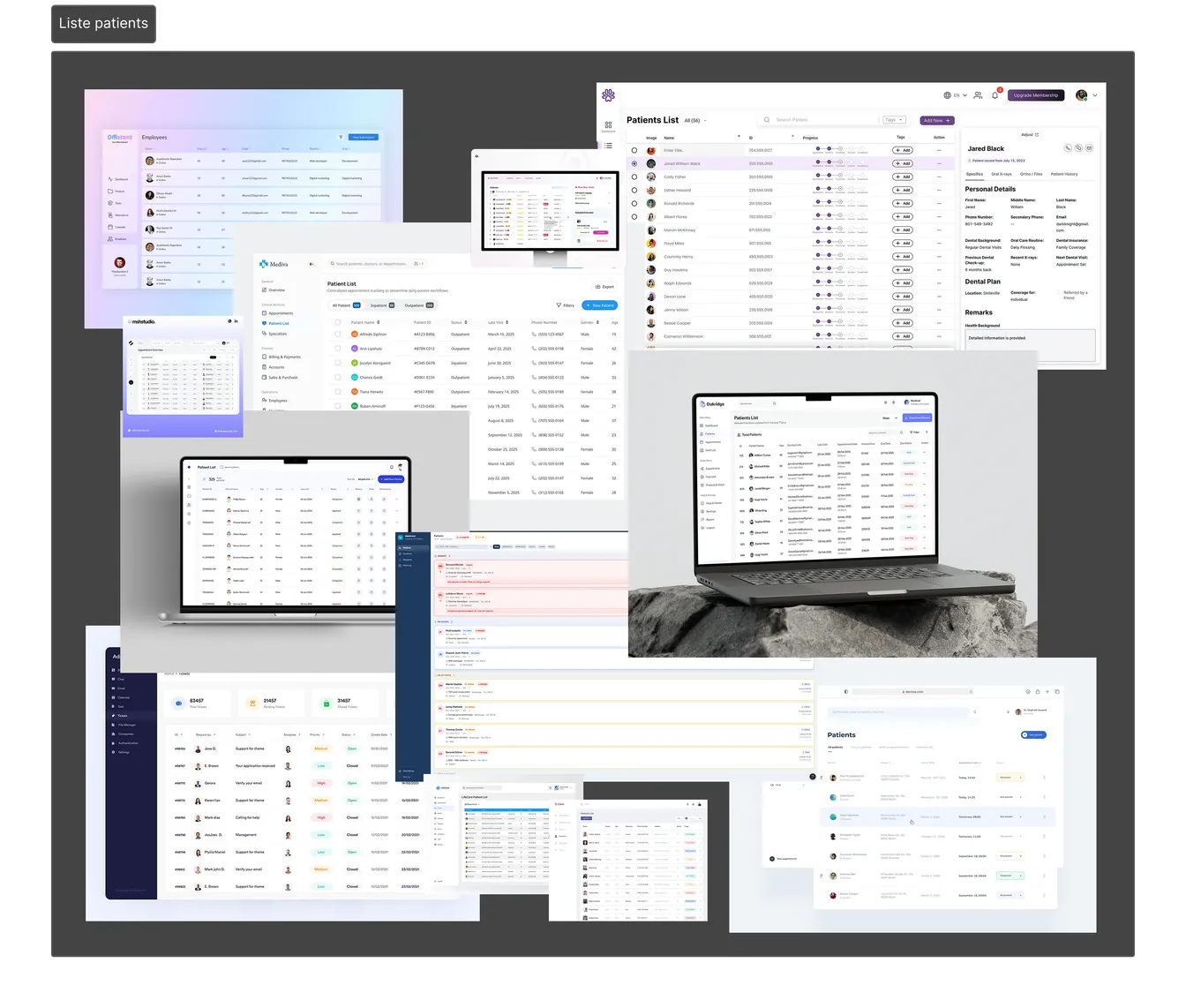The image size is (1186, 1008).
Task: Click the Upgrade Membership button
Action: point(1036,95)
